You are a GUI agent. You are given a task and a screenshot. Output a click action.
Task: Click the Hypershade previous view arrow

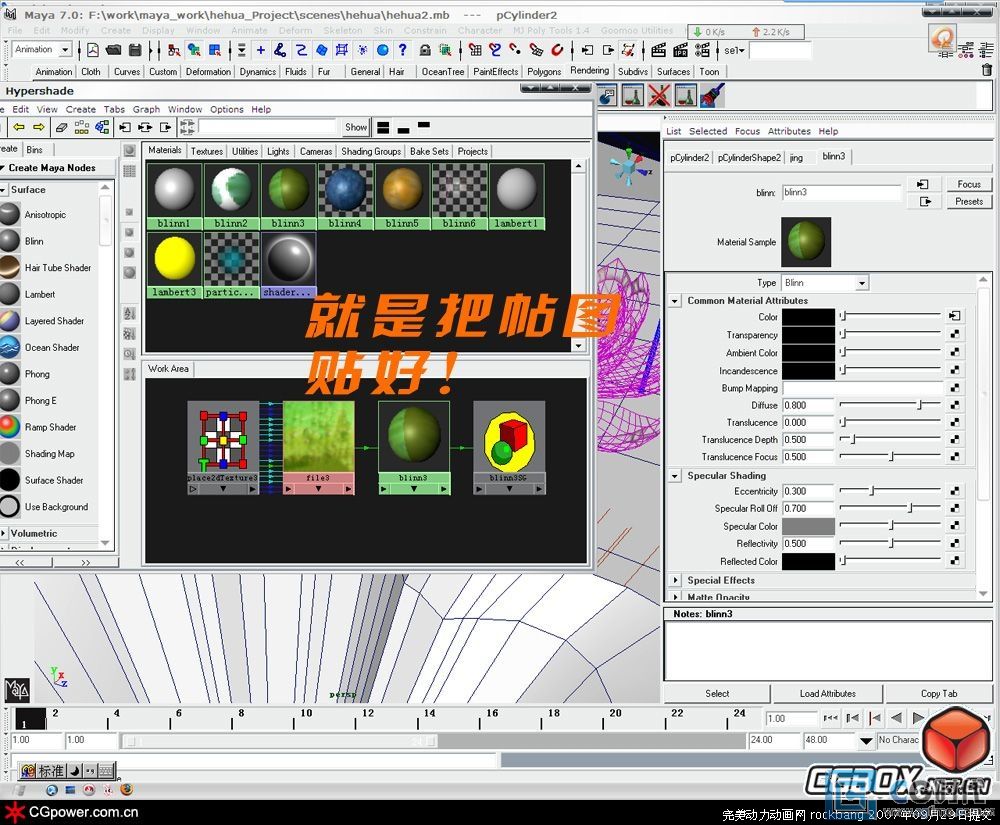18,128
